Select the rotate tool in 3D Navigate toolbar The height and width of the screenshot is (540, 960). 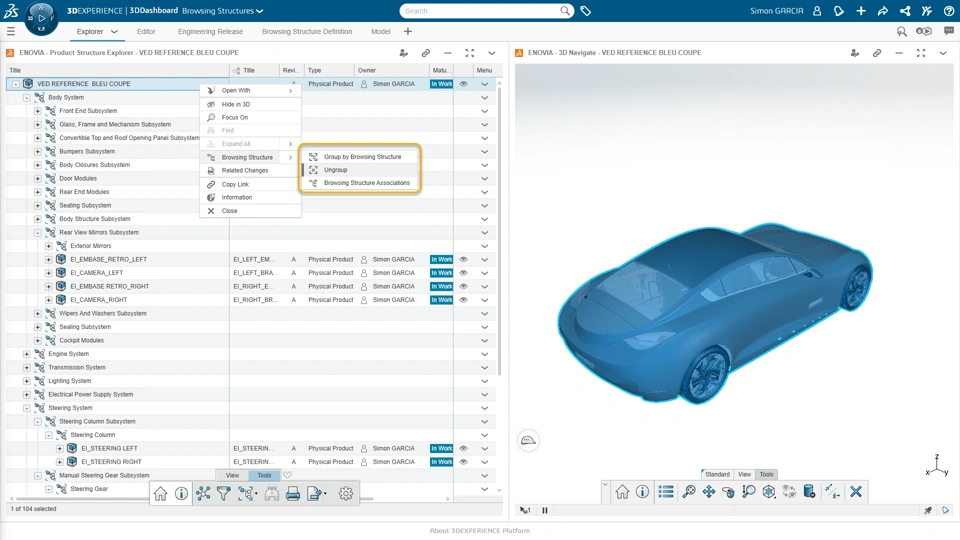[x=728, y=492]
